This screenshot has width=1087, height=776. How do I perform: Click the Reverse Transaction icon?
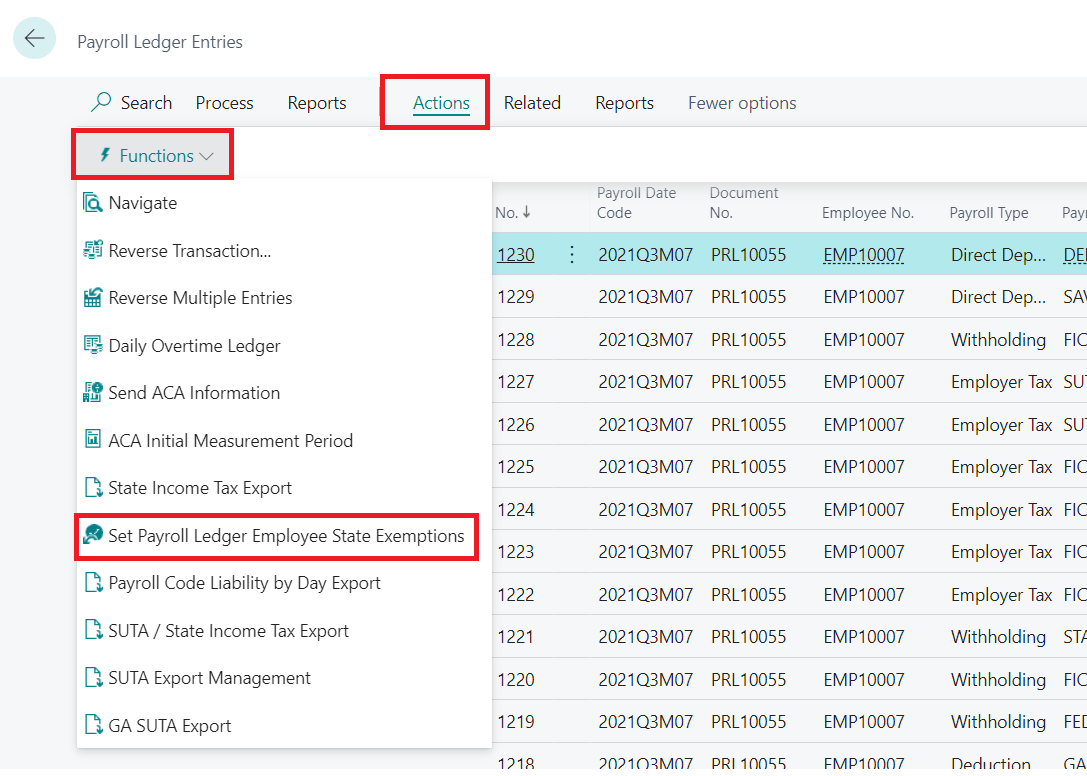pos(92,250)
